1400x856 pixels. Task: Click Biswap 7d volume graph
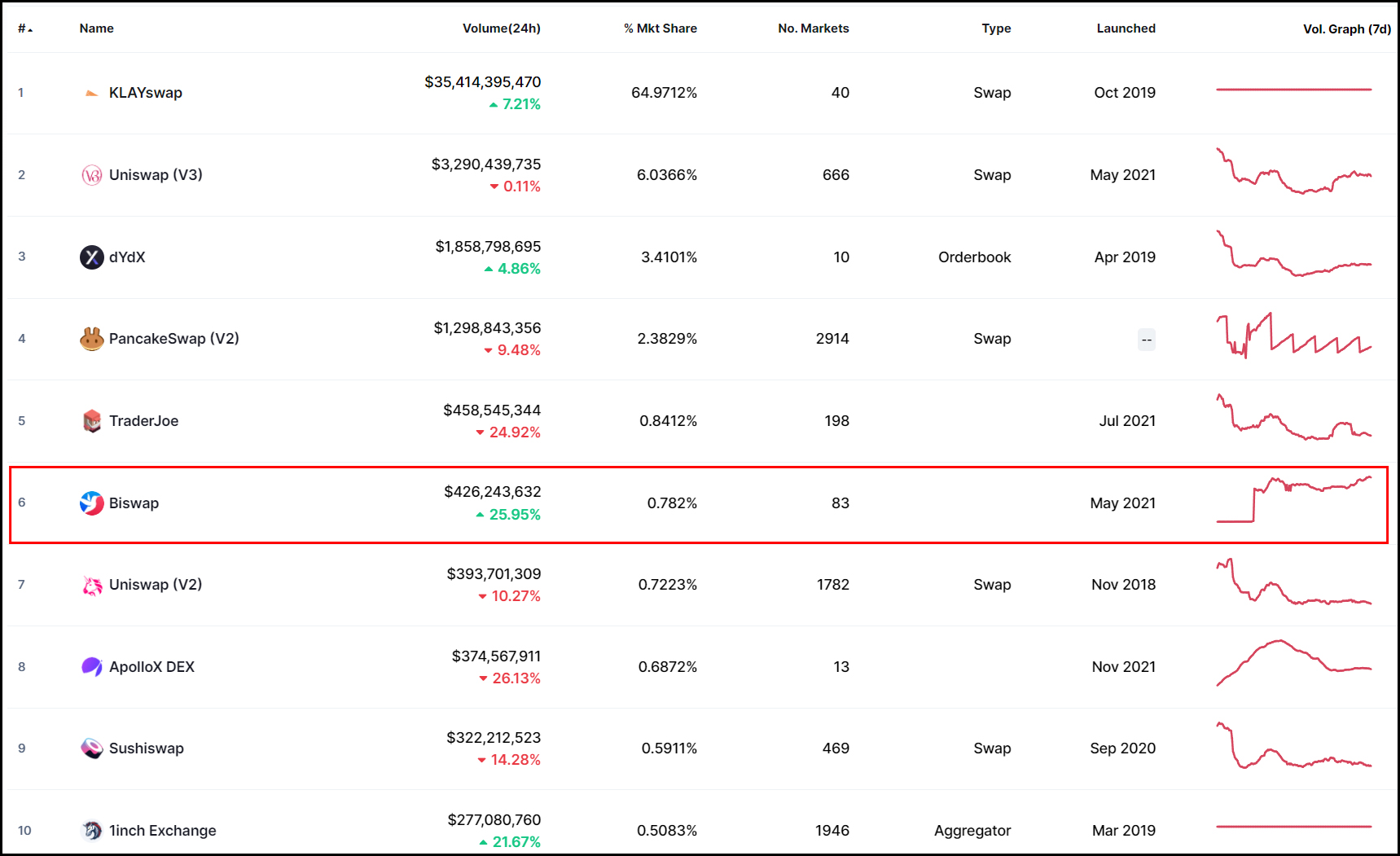click(x=1294, y=499)
